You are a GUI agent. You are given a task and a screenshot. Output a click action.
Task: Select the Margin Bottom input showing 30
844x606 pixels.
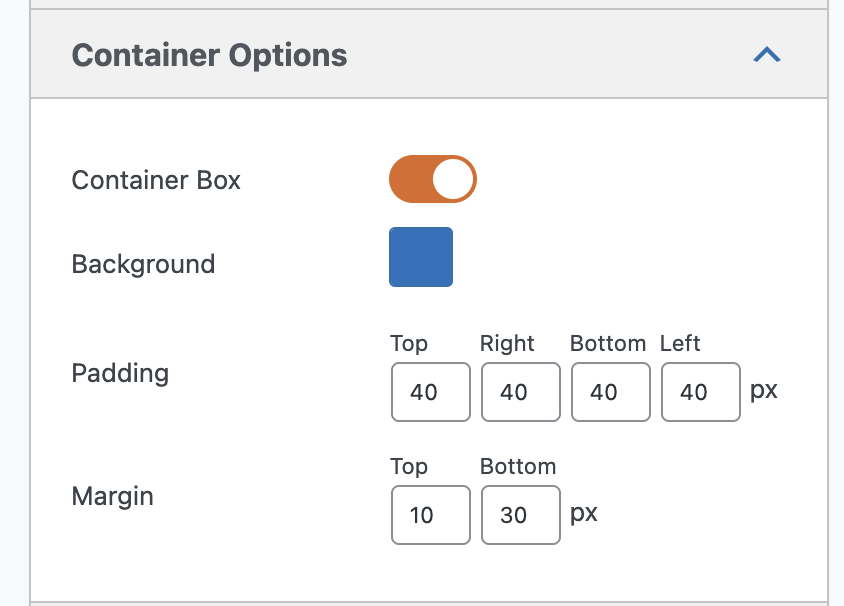[x=520, y=515]
